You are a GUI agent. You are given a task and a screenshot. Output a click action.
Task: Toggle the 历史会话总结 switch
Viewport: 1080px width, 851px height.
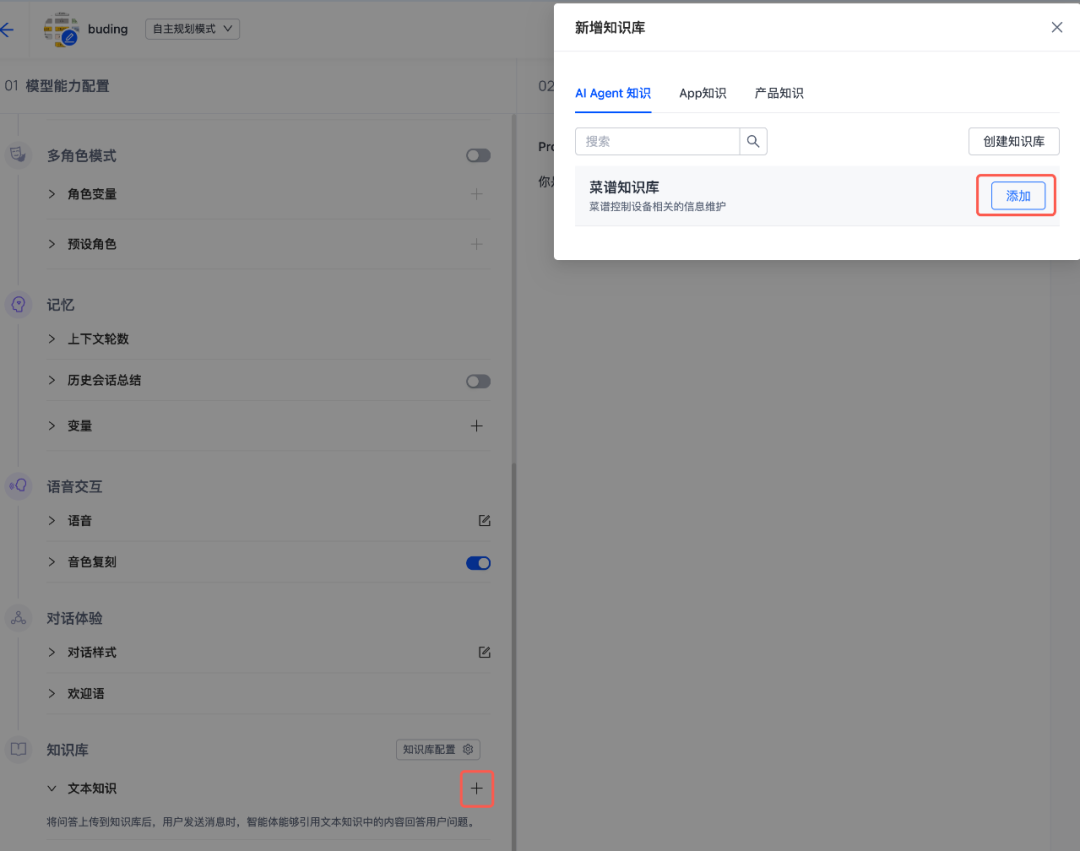(x=478, y=381)
